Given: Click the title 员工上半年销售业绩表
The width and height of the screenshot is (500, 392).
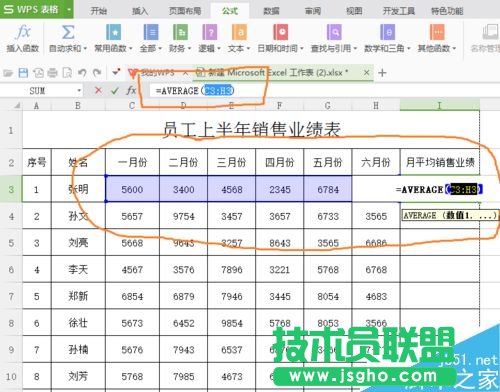Looking at the screenshot, I should coord(251,130).
